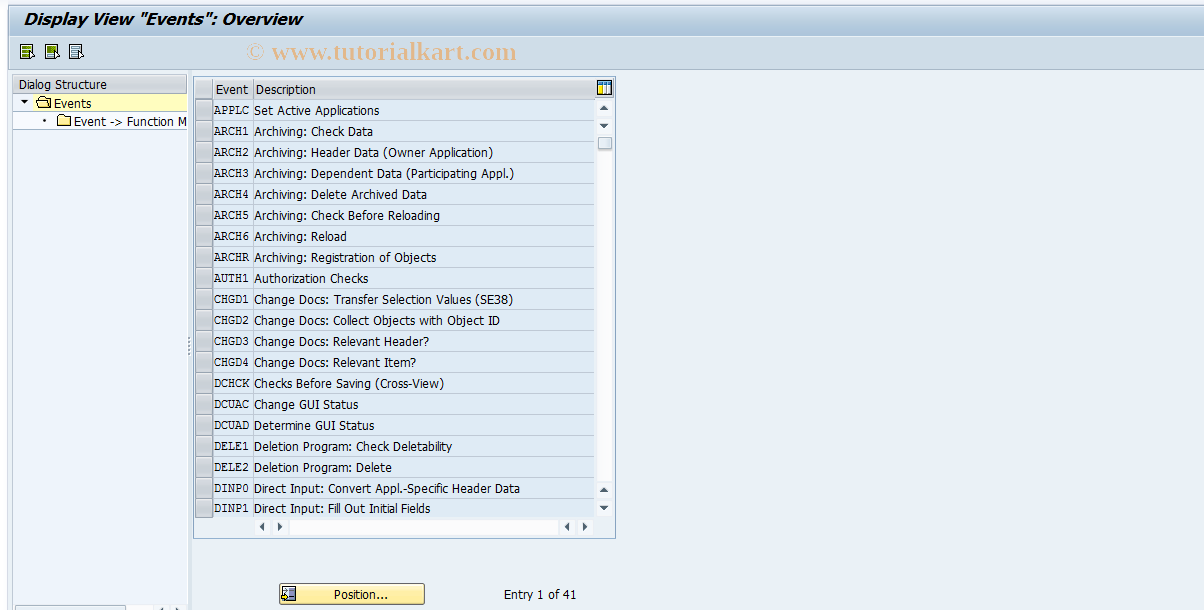Image resolution: width=1204 pixels, height=610 pixels.
Task: Click Archiving: Reload description
Action: click(300, 236)
